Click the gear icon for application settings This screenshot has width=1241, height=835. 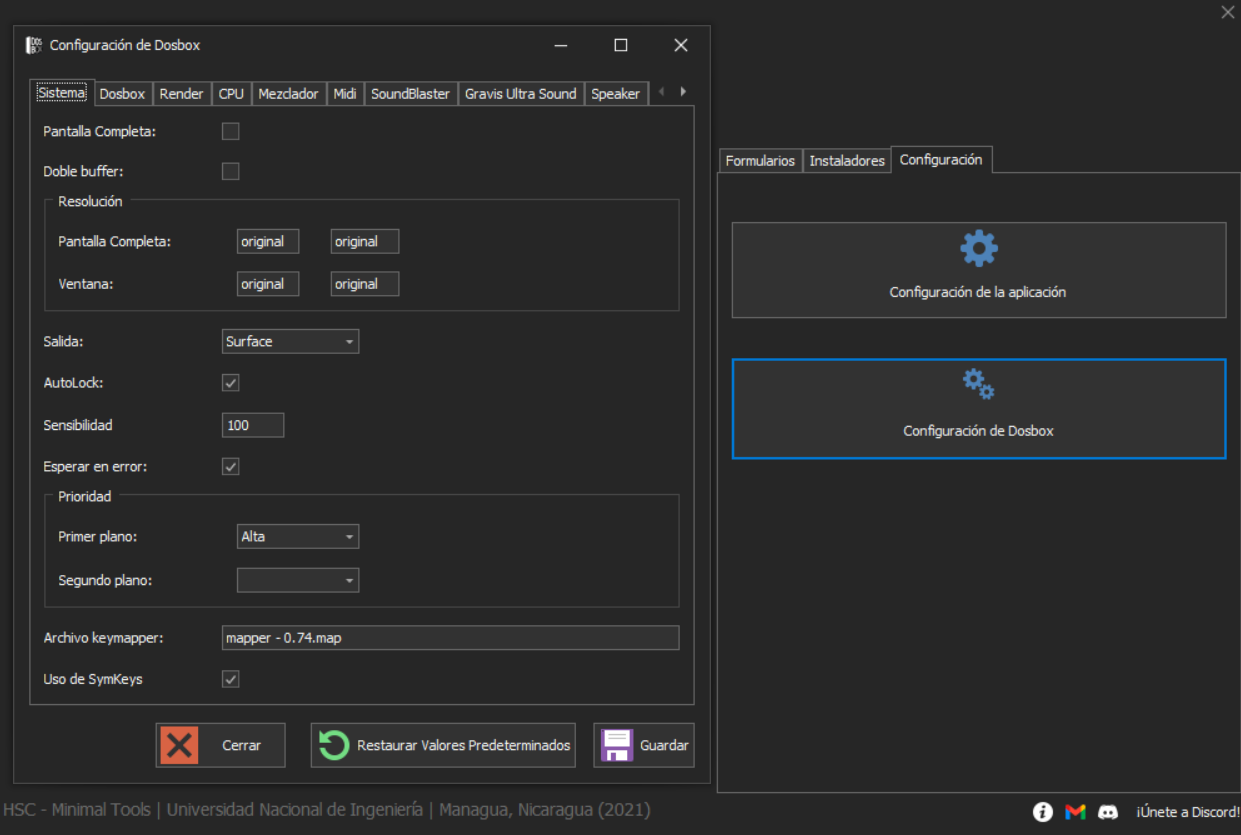(978, 249)
